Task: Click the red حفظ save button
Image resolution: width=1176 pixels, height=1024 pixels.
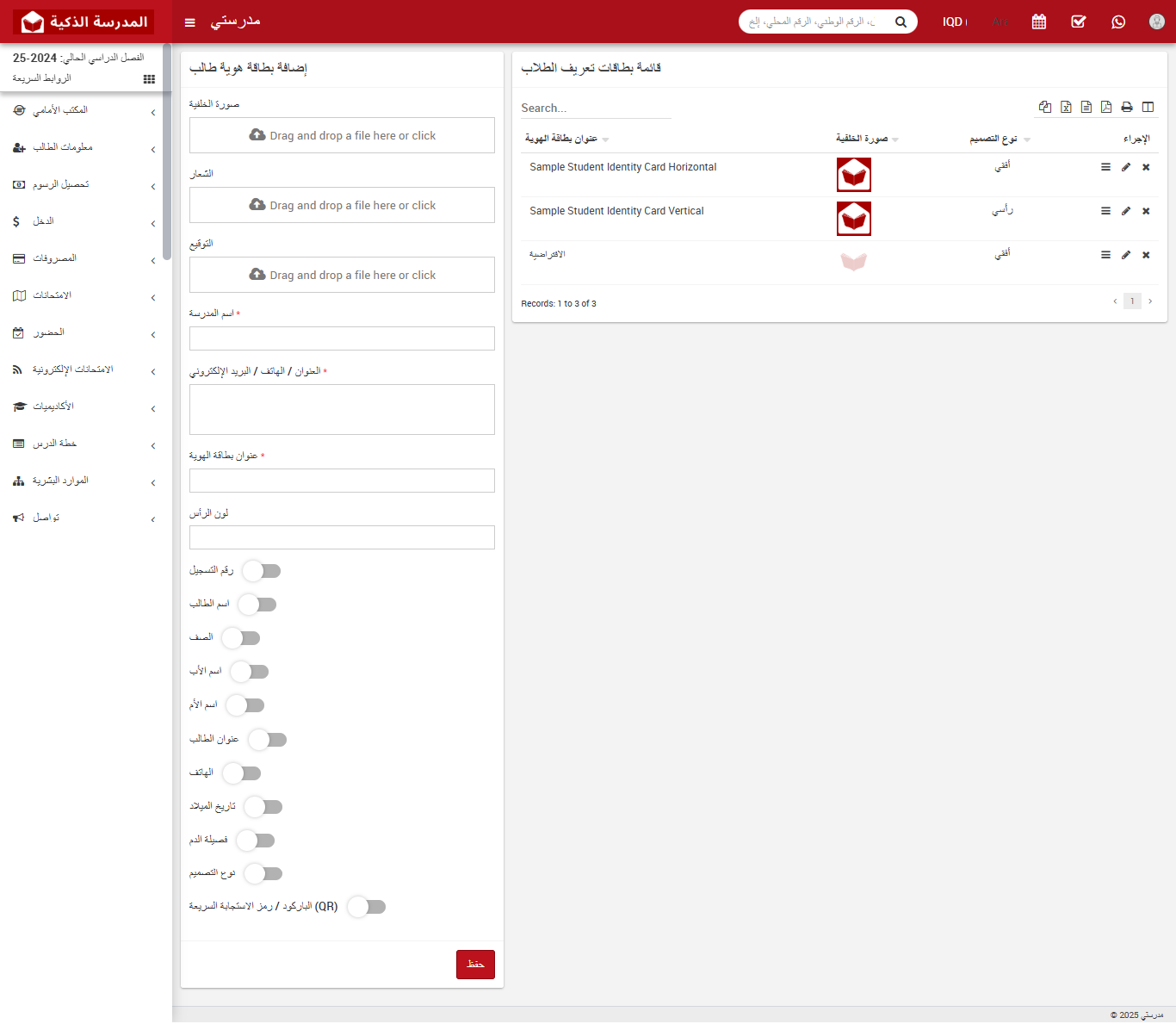Action: coord(475,965)
